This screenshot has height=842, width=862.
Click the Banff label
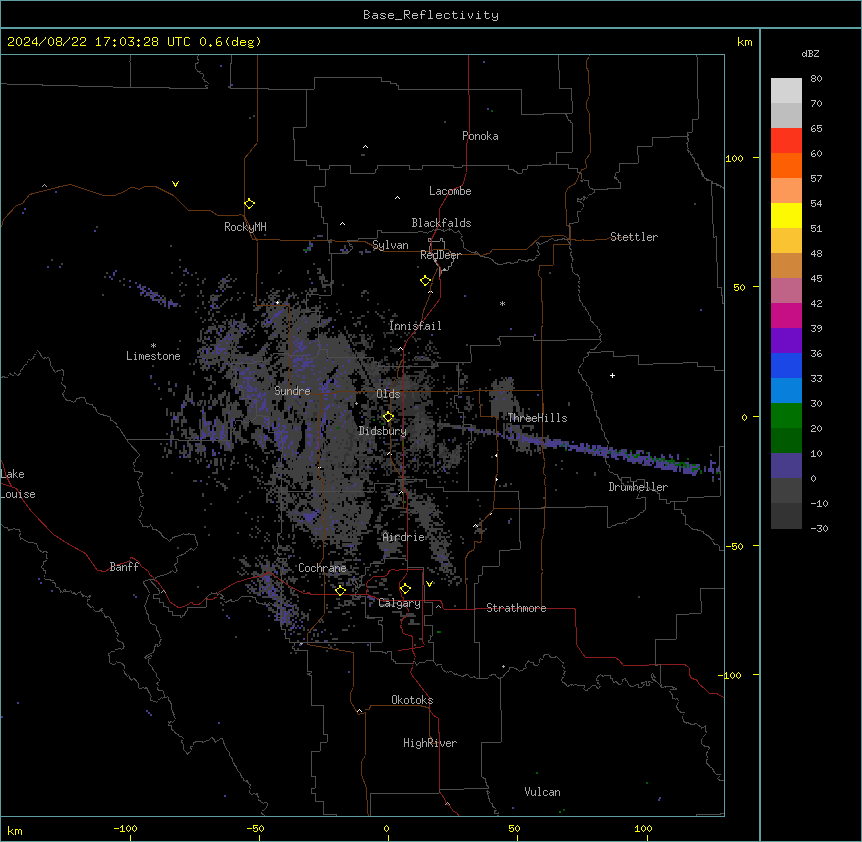(124, 567)
